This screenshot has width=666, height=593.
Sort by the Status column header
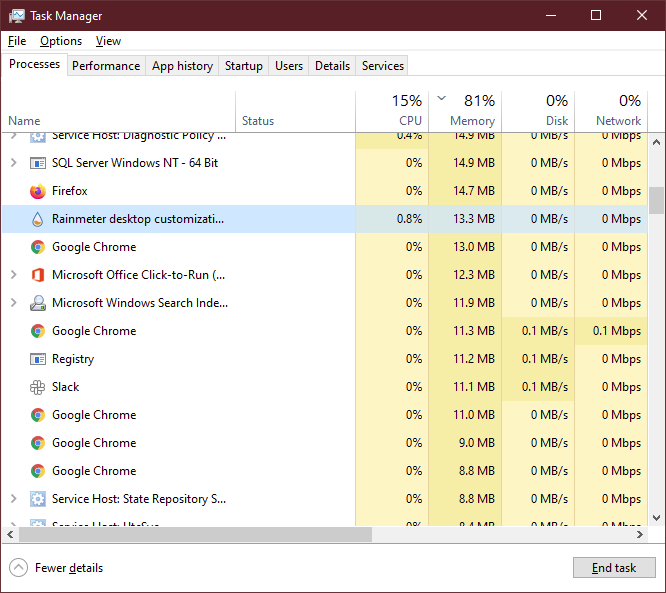pos(295,111)
